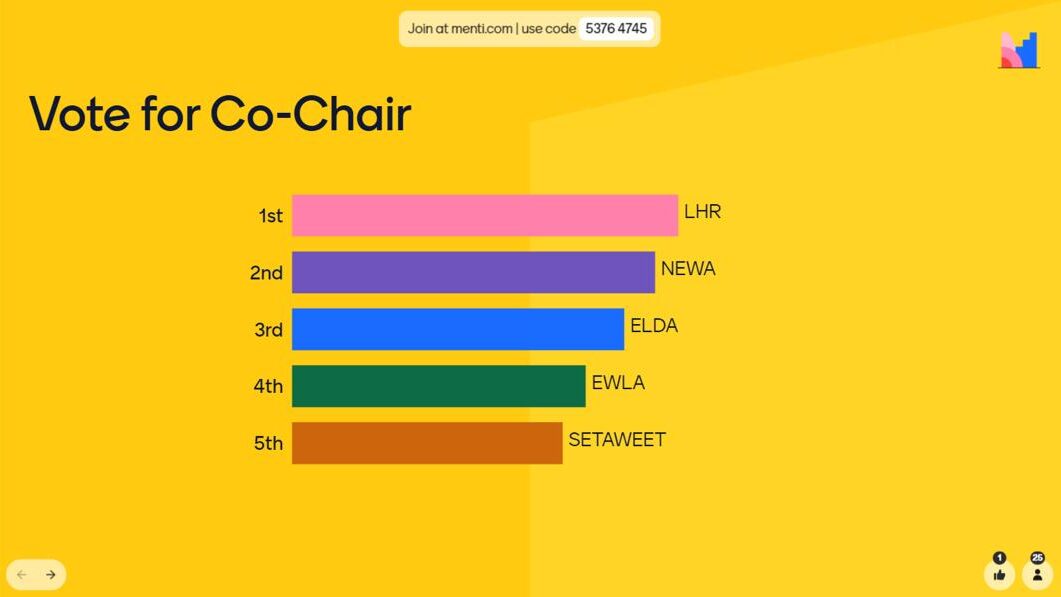The width and height of the screenshot is (1061, 597).
Task: Click the NEWA label
Action: click(688, 269)
